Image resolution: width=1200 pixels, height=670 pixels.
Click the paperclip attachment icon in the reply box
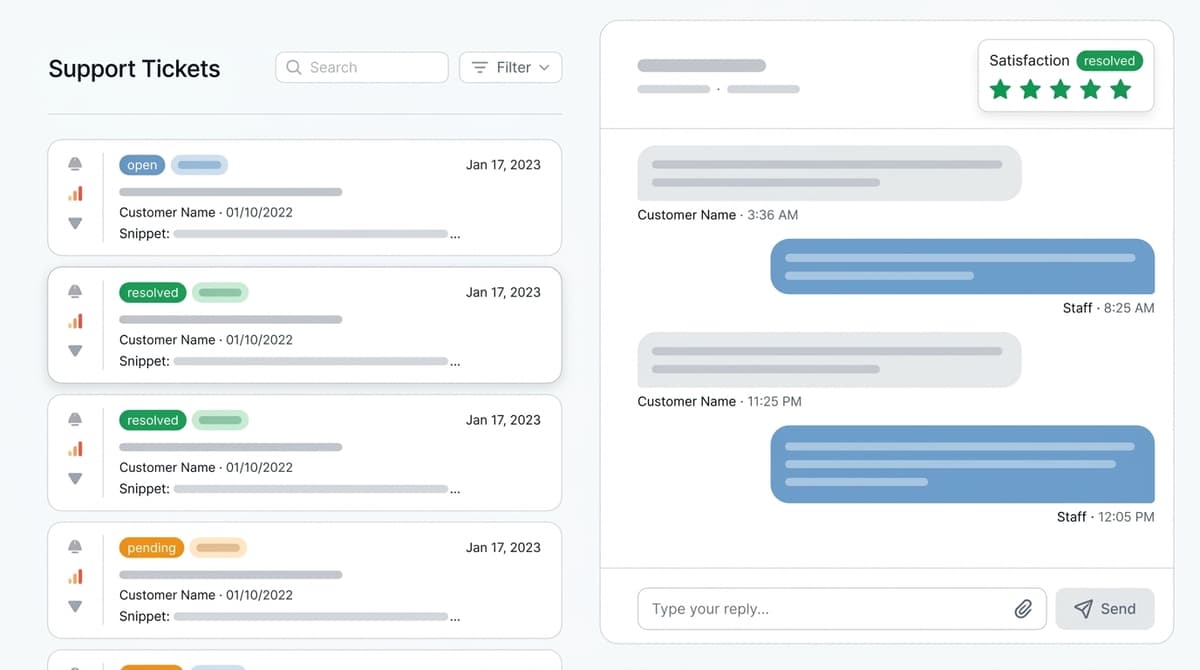(x=1023, y=609)
